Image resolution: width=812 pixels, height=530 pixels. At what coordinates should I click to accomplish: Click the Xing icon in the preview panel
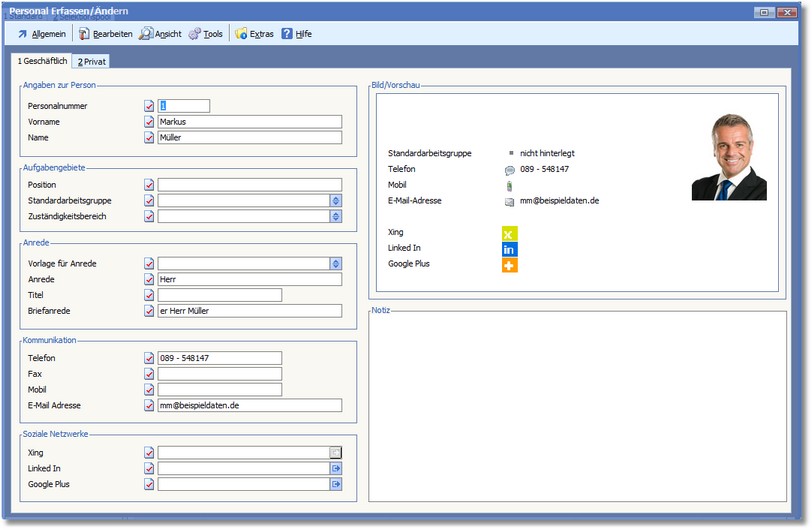509,233
